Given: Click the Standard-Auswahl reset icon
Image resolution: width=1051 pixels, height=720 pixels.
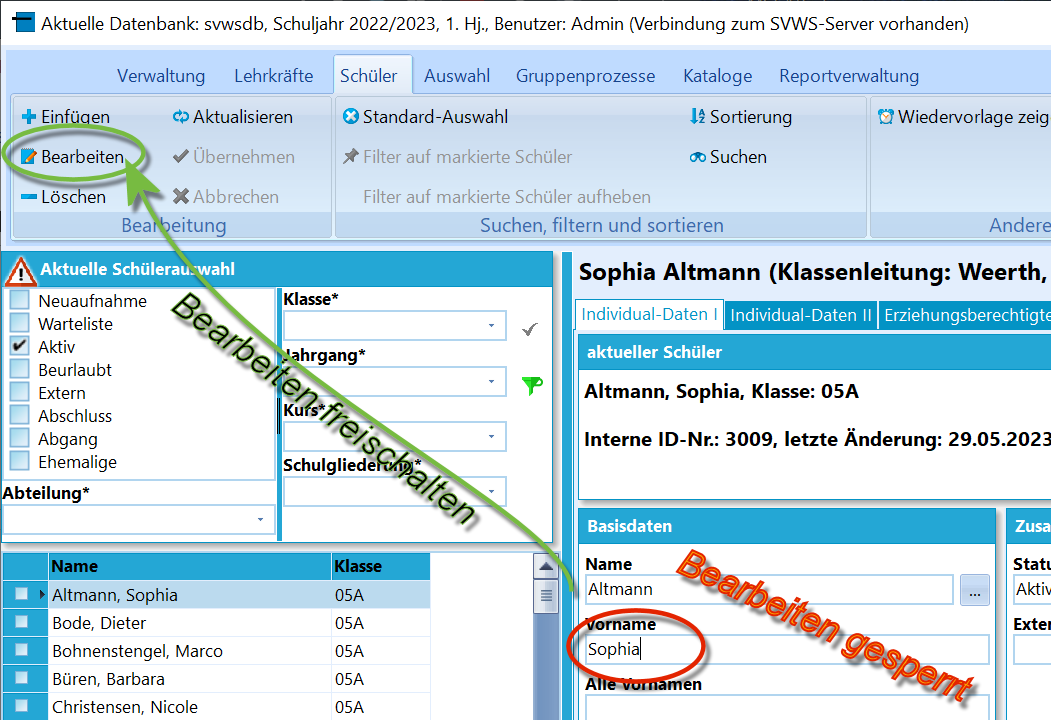Looking at the screenshot, I should (x=351, y=117).
